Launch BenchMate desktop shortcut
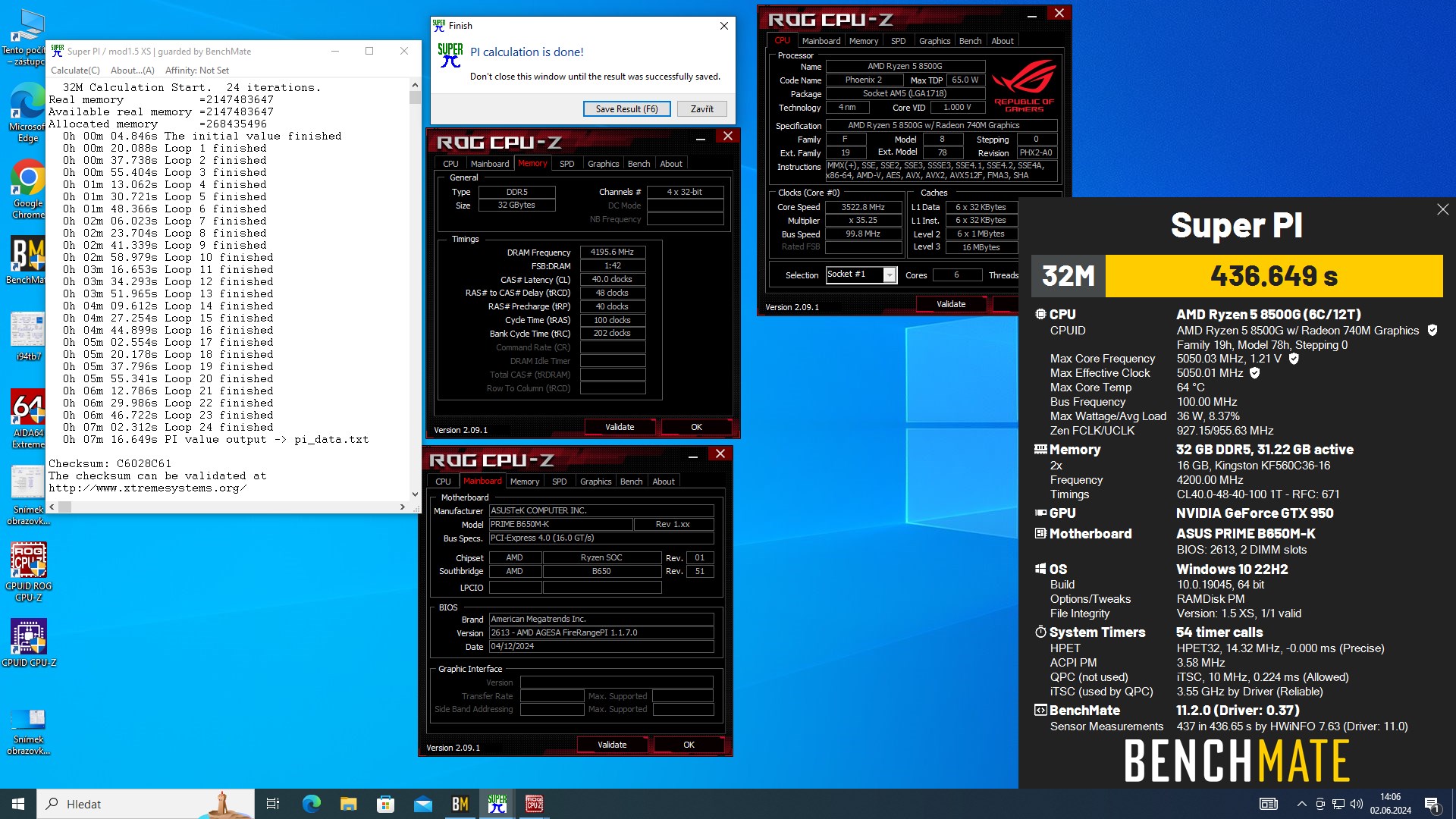 point(28,260)
